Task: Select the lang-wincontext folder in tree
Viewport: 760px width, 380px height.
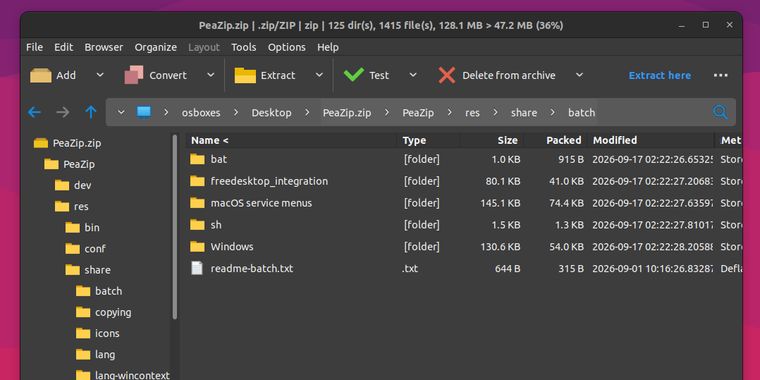Action: pos(132,375)
